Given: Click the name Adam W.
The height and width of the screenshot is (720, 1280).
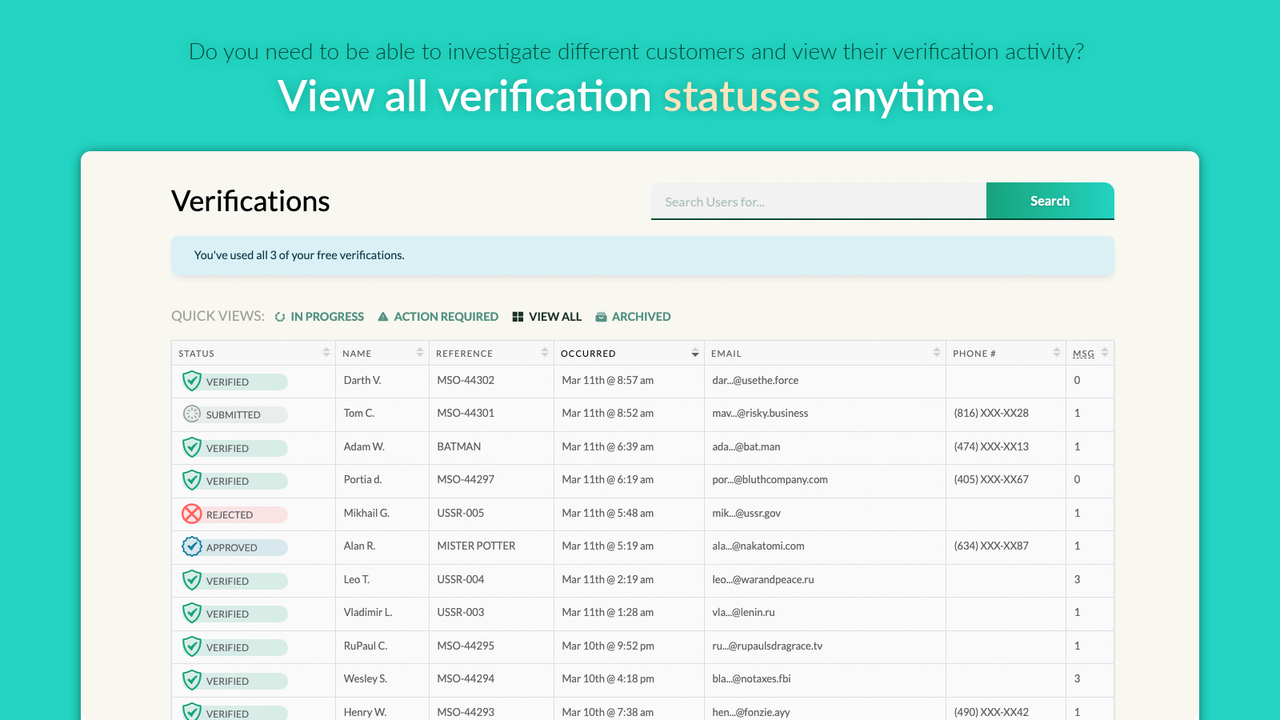Looking at the screenshot, I should point(364,446).
